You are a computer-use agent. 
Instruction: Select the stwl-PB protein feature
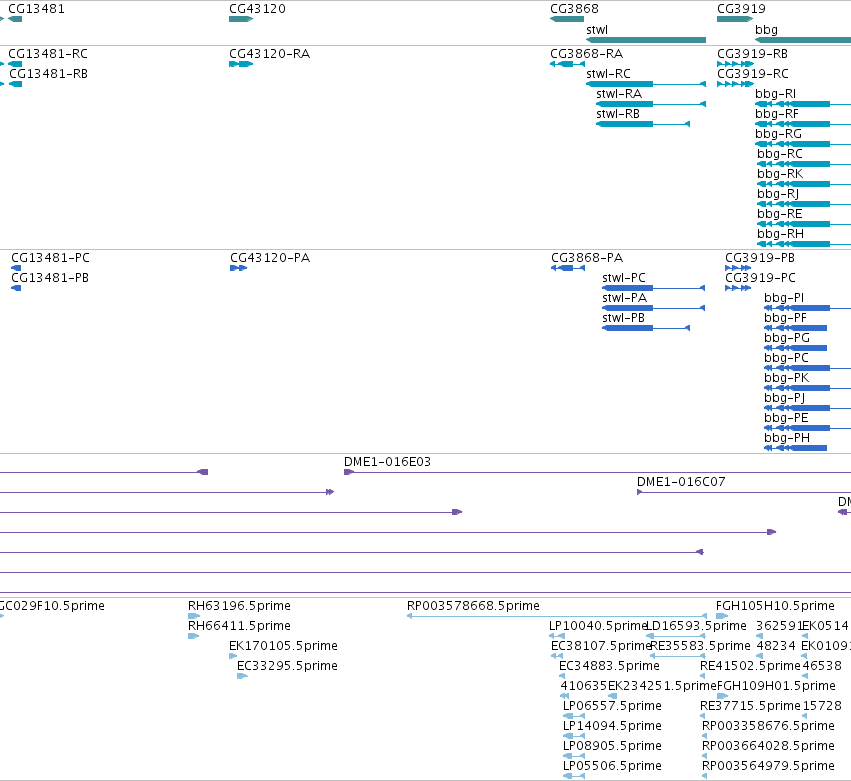coord(646,328)
